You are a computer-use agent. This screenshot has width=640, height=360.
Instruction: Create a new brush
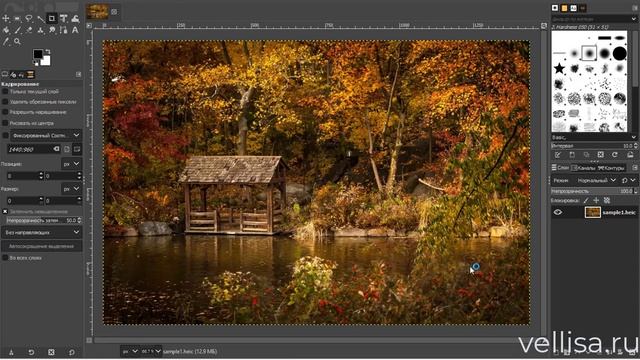tap(572, 155)
